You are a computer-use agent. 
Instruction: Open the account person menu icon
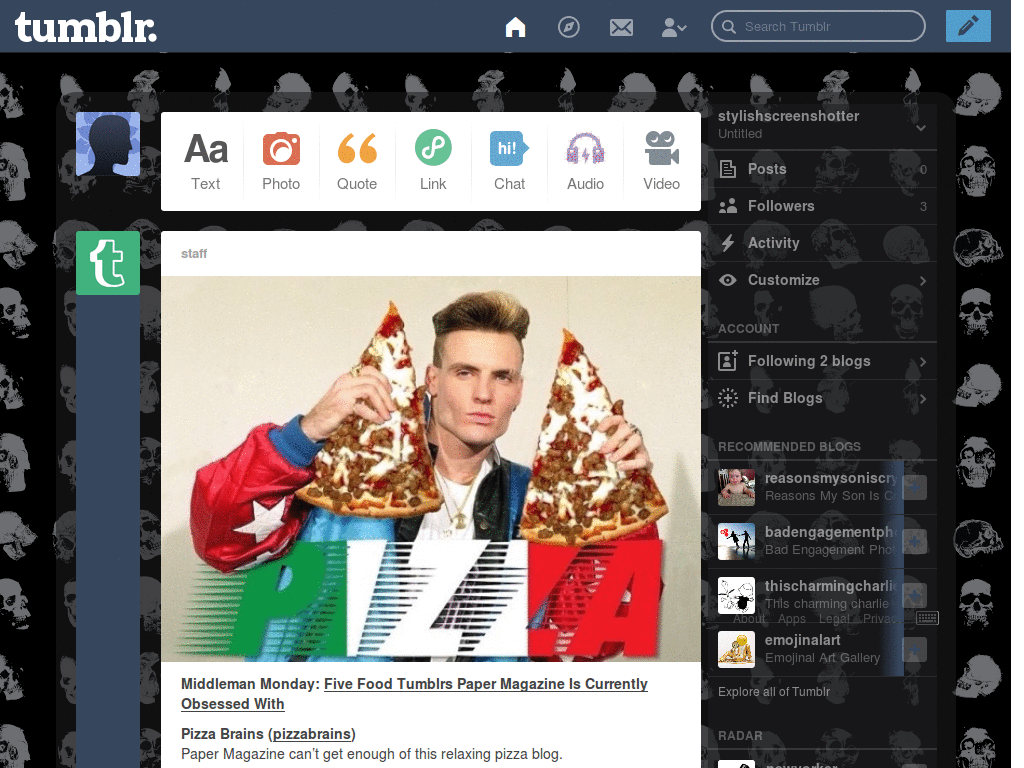tap(674, 27)
